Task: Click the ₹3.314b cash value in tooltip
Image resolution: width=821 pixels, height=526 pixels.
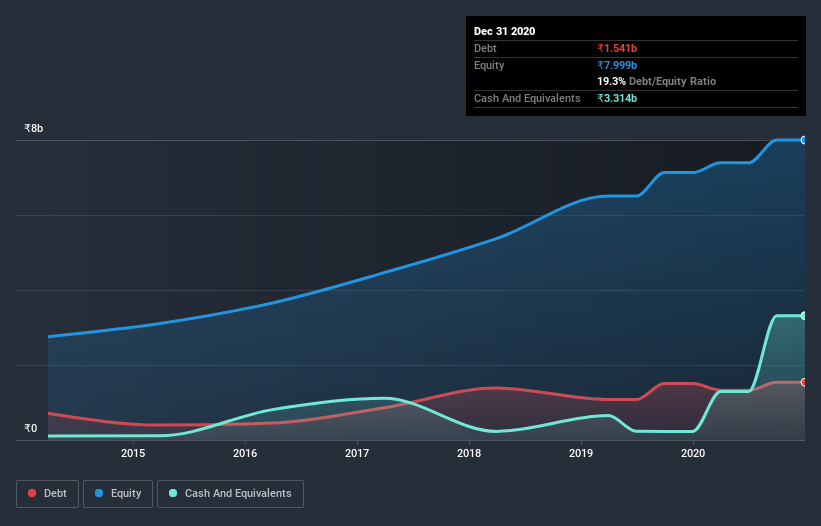Action: (x=617, y=98)
